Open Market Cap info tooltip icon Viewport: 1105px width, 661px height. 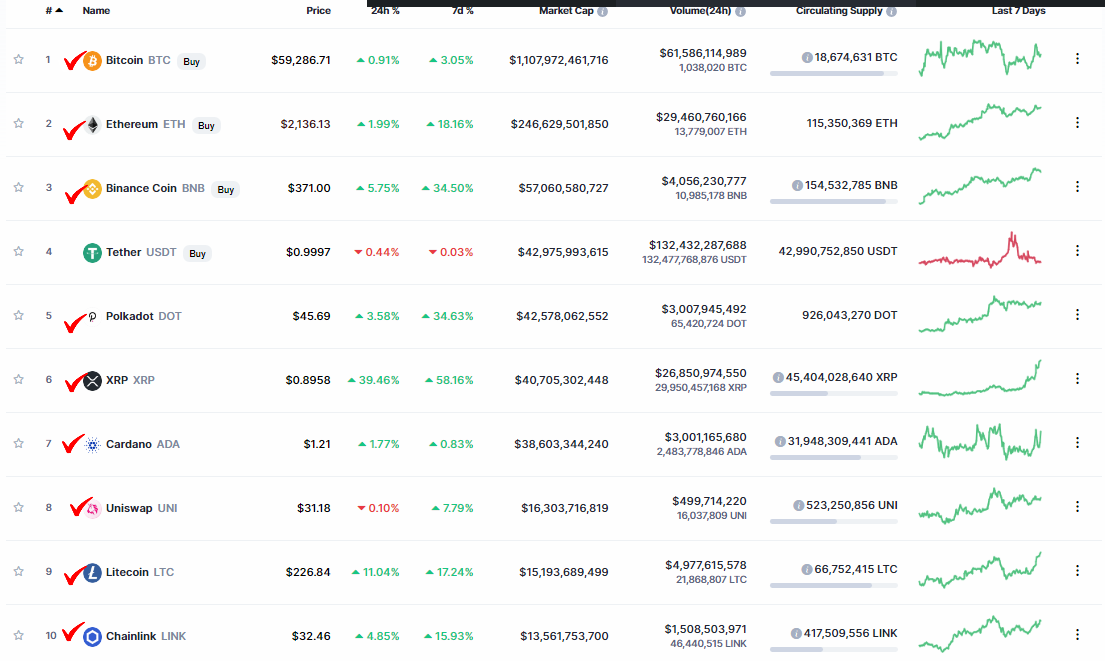tap(603, 11)
